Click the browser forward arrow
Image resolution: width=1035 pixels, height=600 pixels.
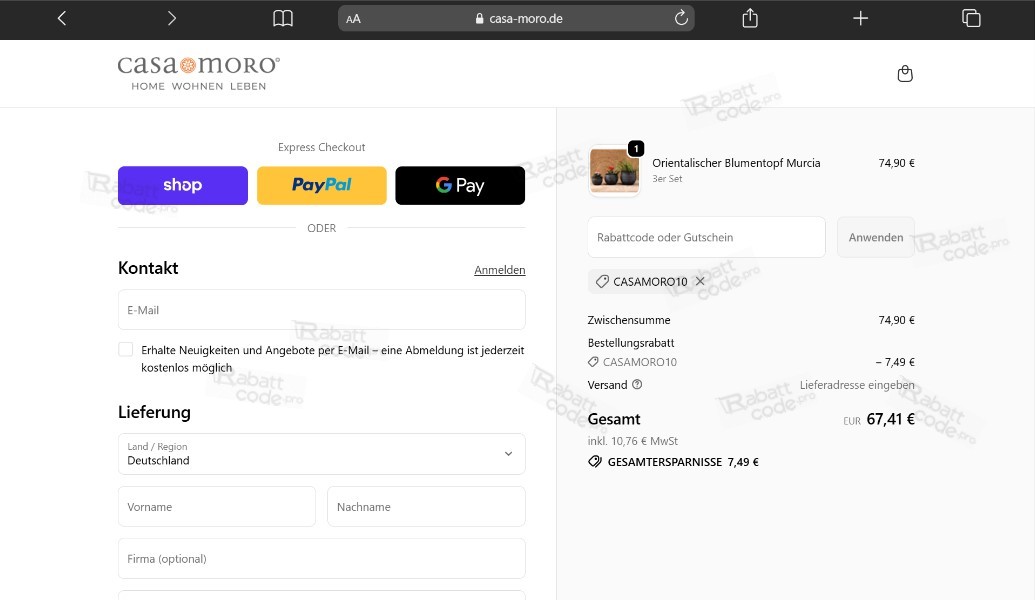point(172,18)
